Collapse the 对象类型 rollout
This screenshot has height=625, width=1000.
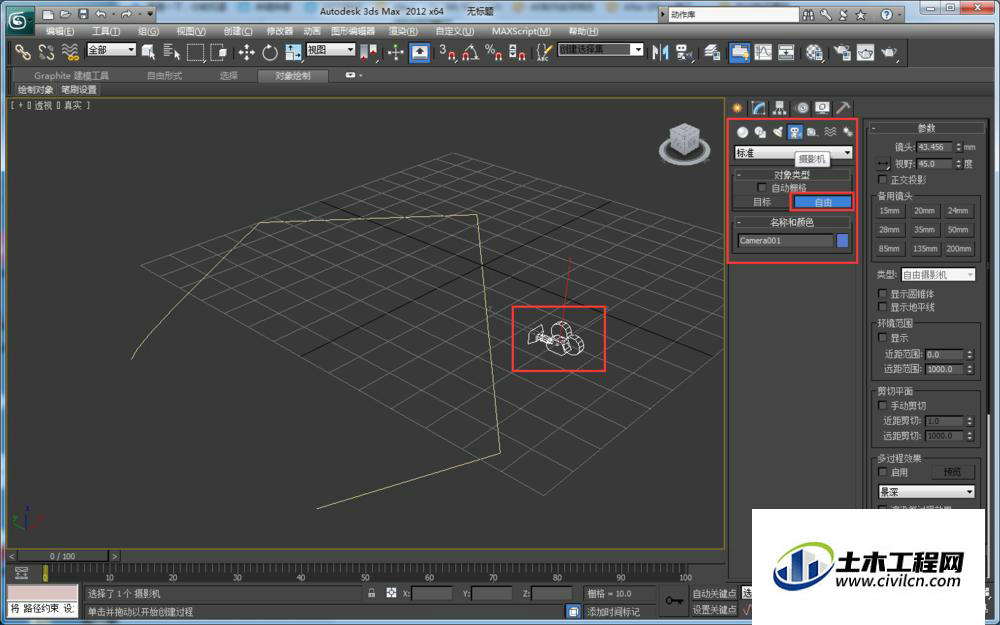792,174
